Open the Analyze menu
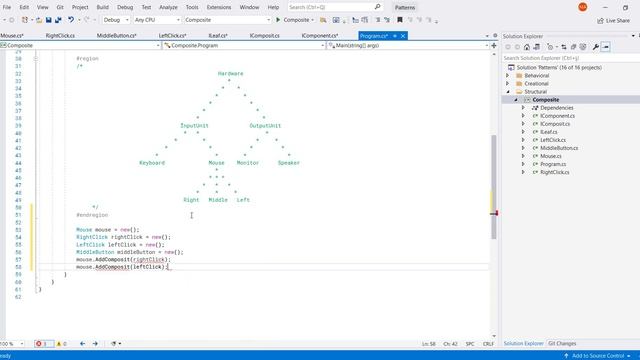 point(168,7)
